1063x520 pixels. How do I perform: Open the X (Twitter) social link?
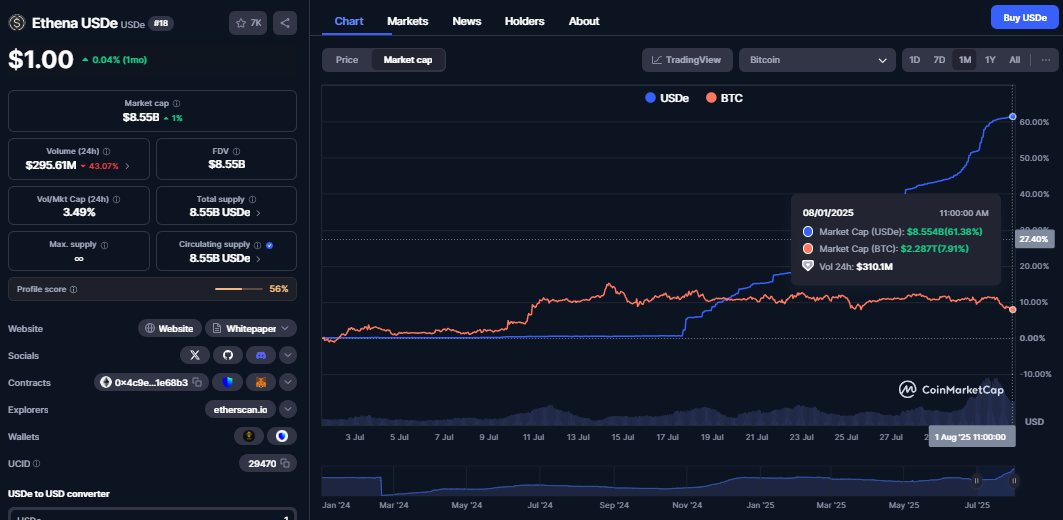click(x=195, y=355)
